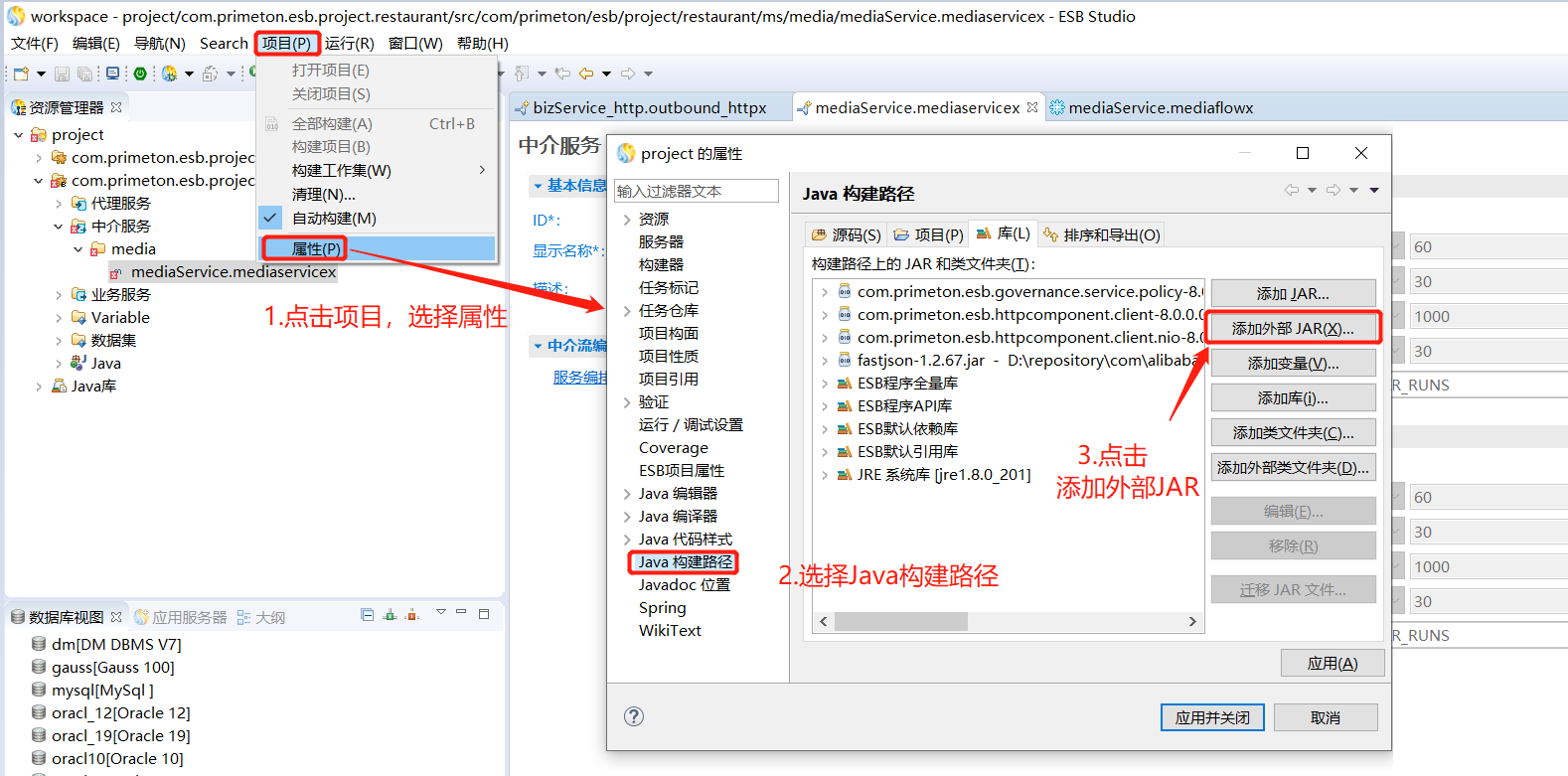
Task: Expand the 任务仓库 node in properties tree
Action: pos(627,311)
